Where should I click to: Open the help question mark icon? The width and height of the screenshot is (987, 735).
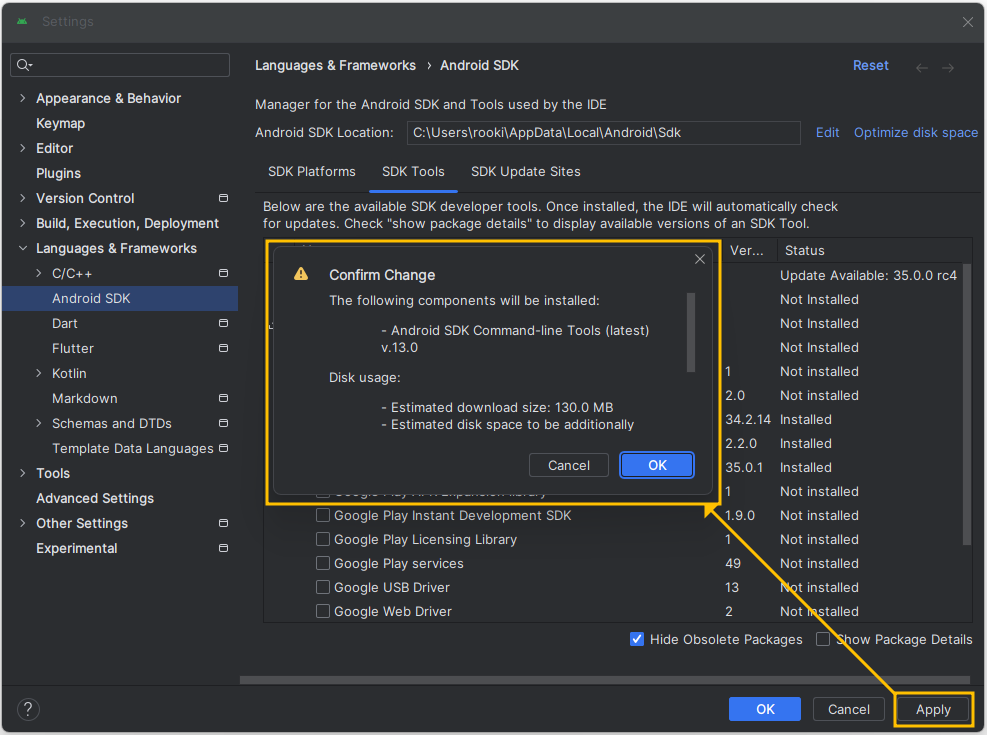pos(28,709)
